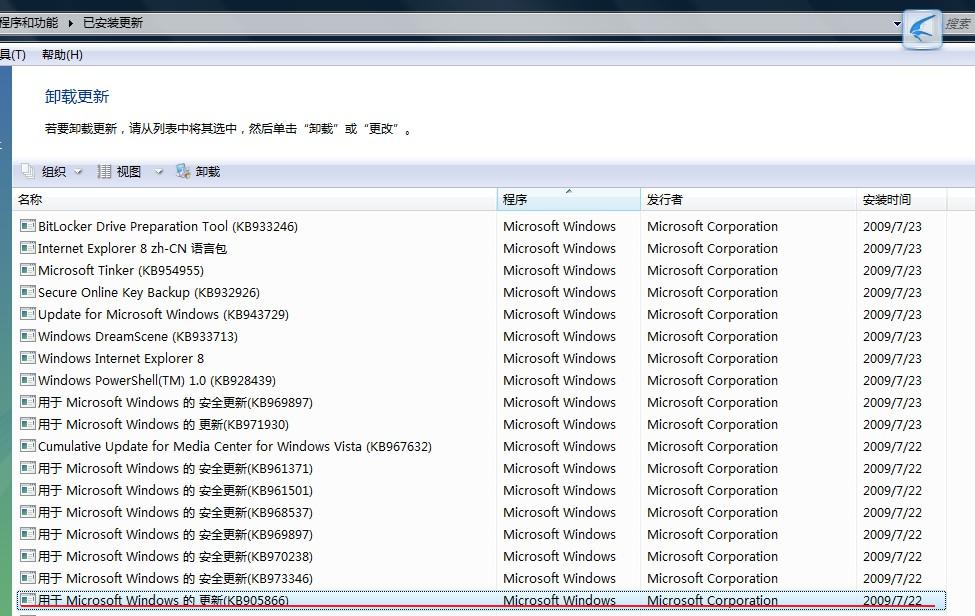Click 2009/7/22 date in KB967632 row

click(x=892, y=446)
